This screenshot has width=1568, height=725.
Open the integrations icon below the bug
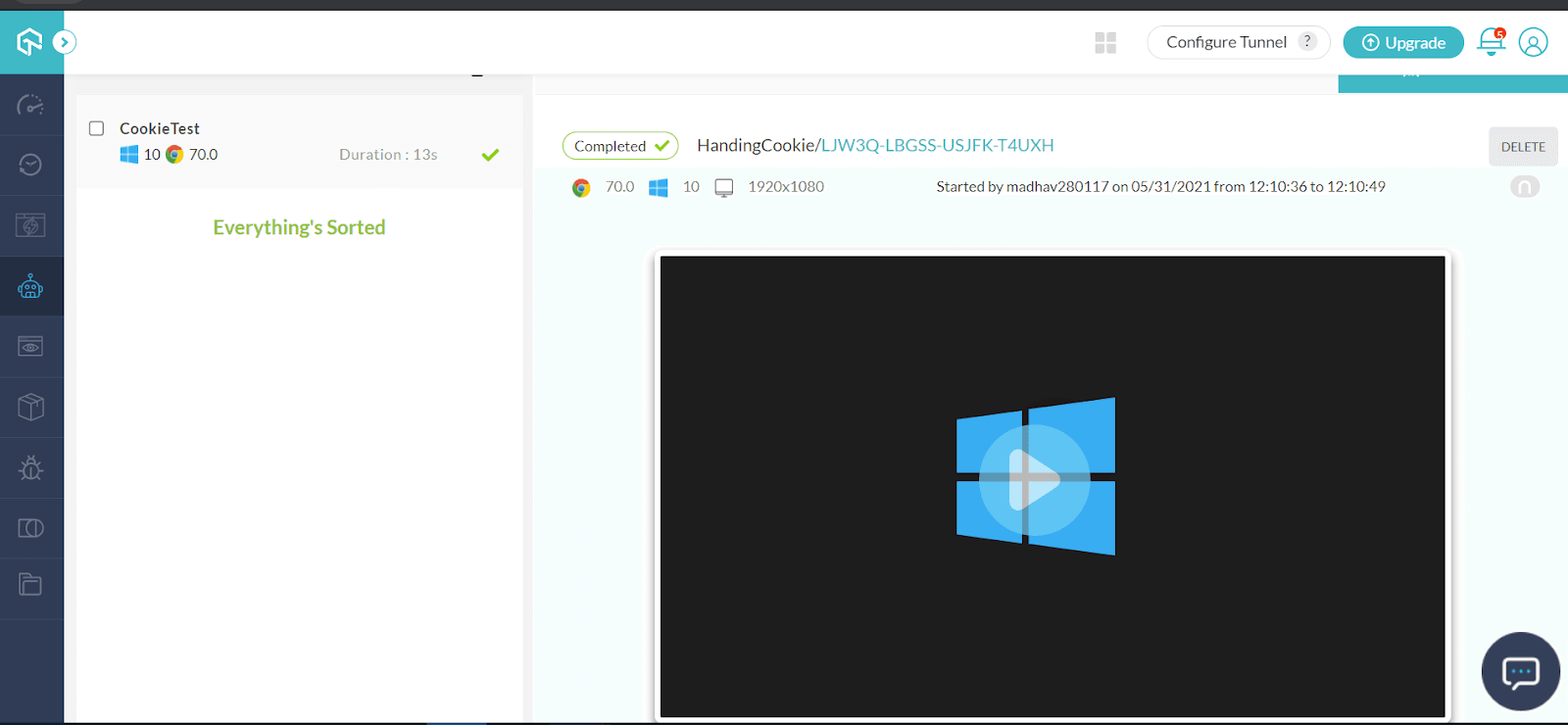(30, 528)
